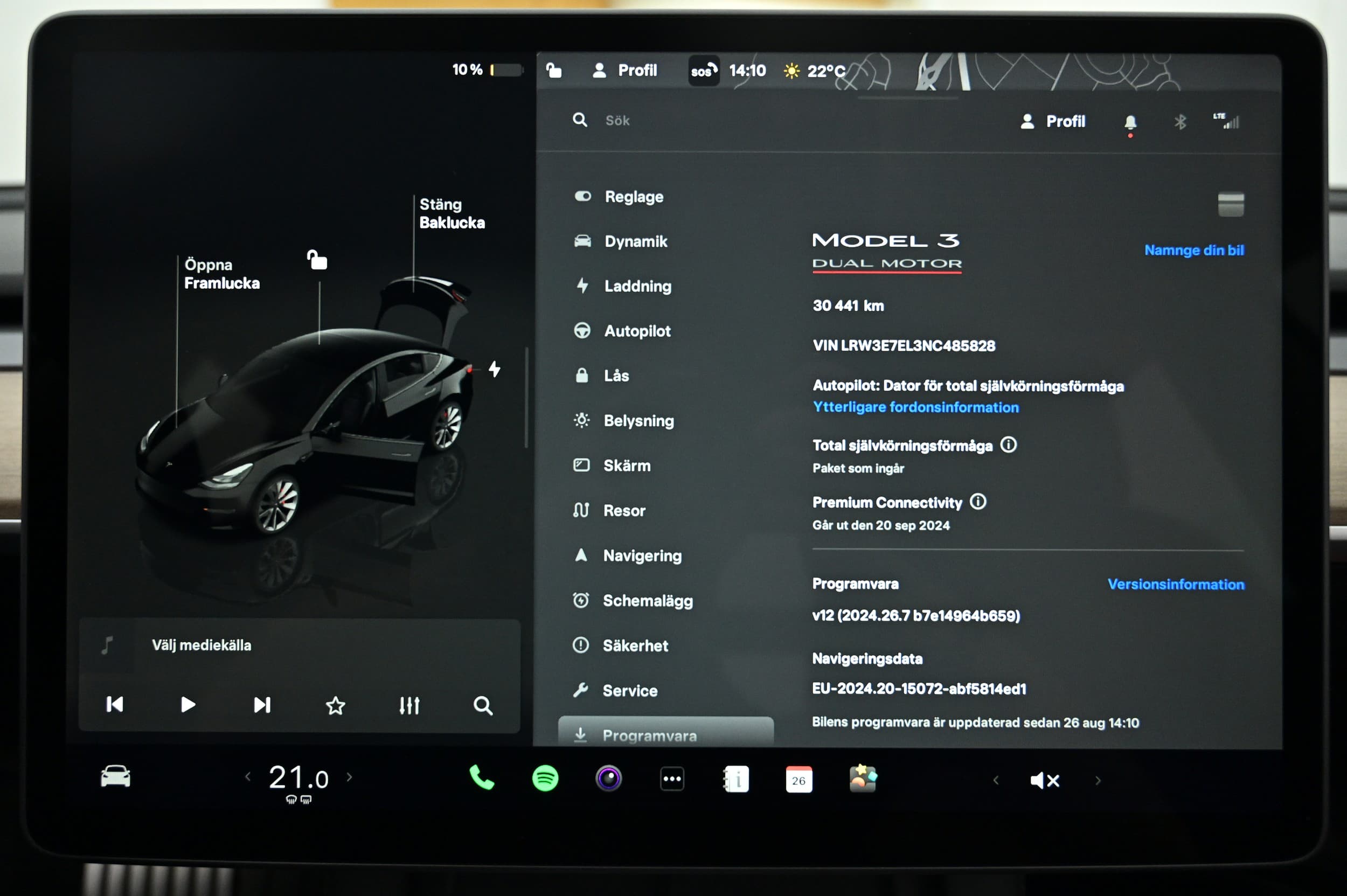The image size is (1347, 896).
Task: Tap the unlock icon above the car
Action: [x=317, y=260]
